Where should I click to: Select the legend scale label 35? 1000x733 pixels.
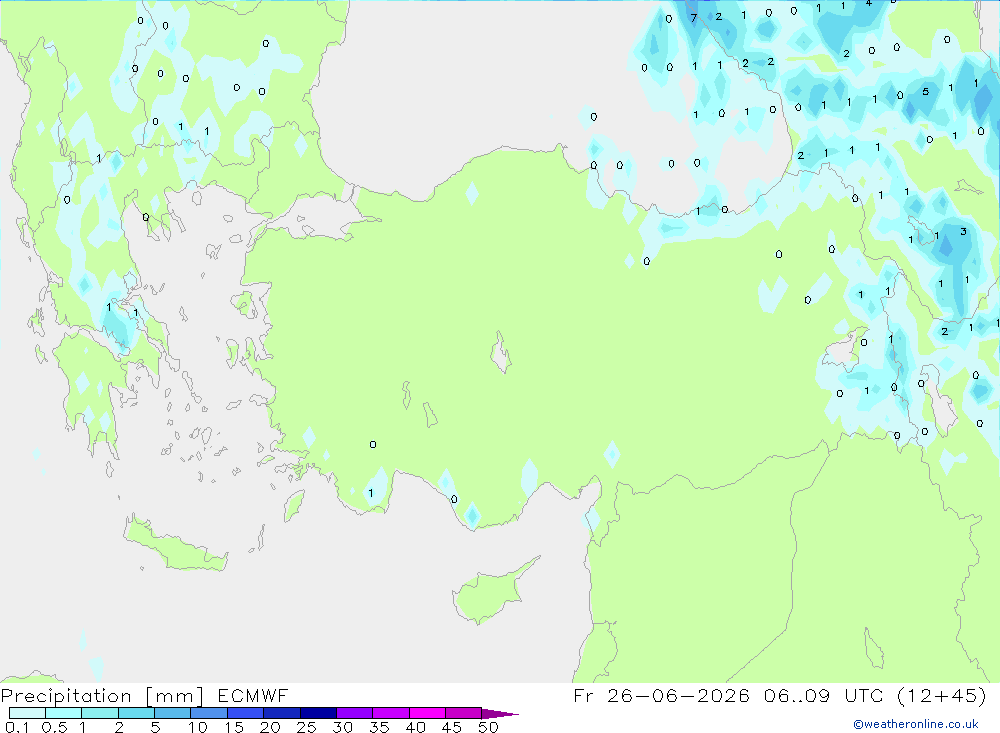(x=379, y=727)
